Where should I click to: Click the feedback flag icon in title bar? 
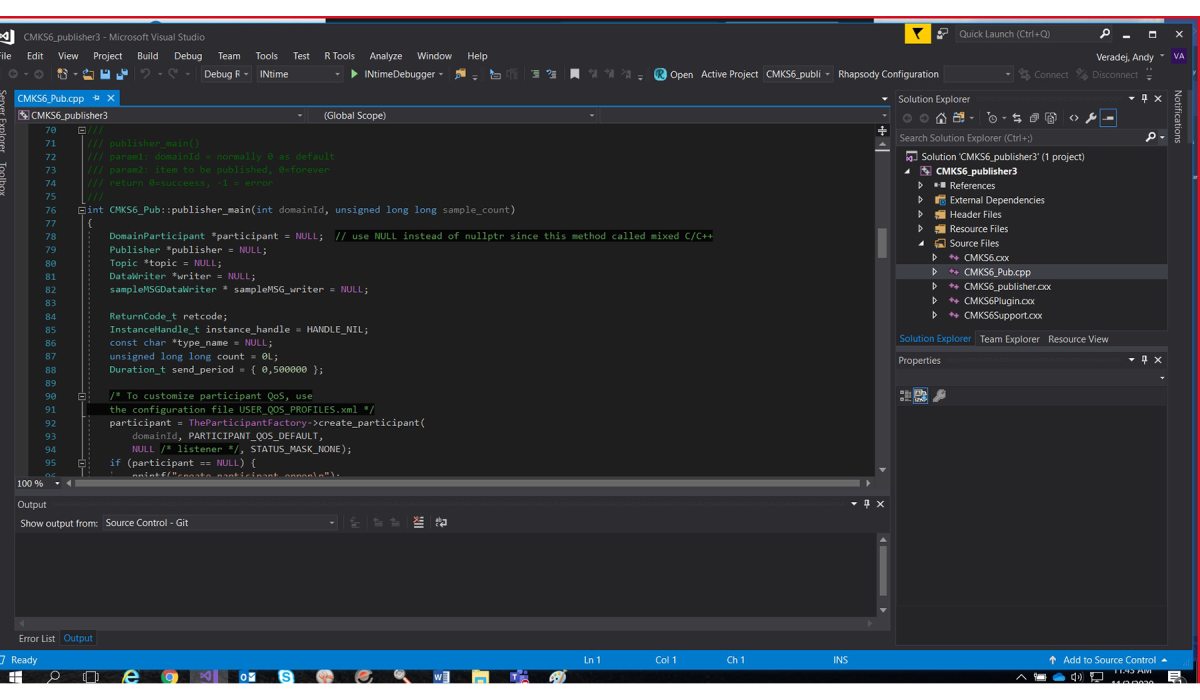pyautogui.click(x=917, y=34)
